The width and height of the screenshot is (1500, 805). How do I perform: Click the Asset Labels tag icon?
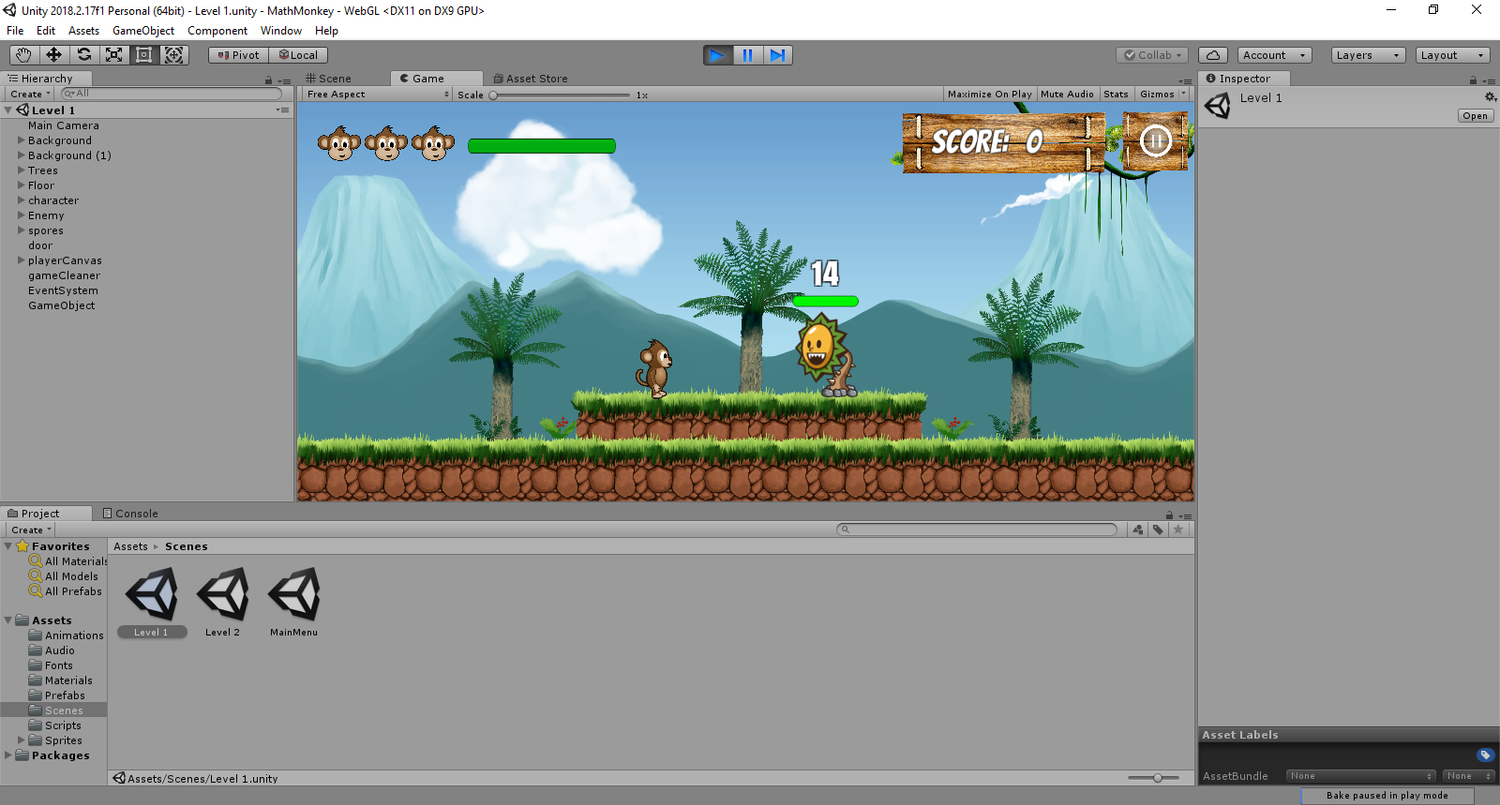[1485, 755]
